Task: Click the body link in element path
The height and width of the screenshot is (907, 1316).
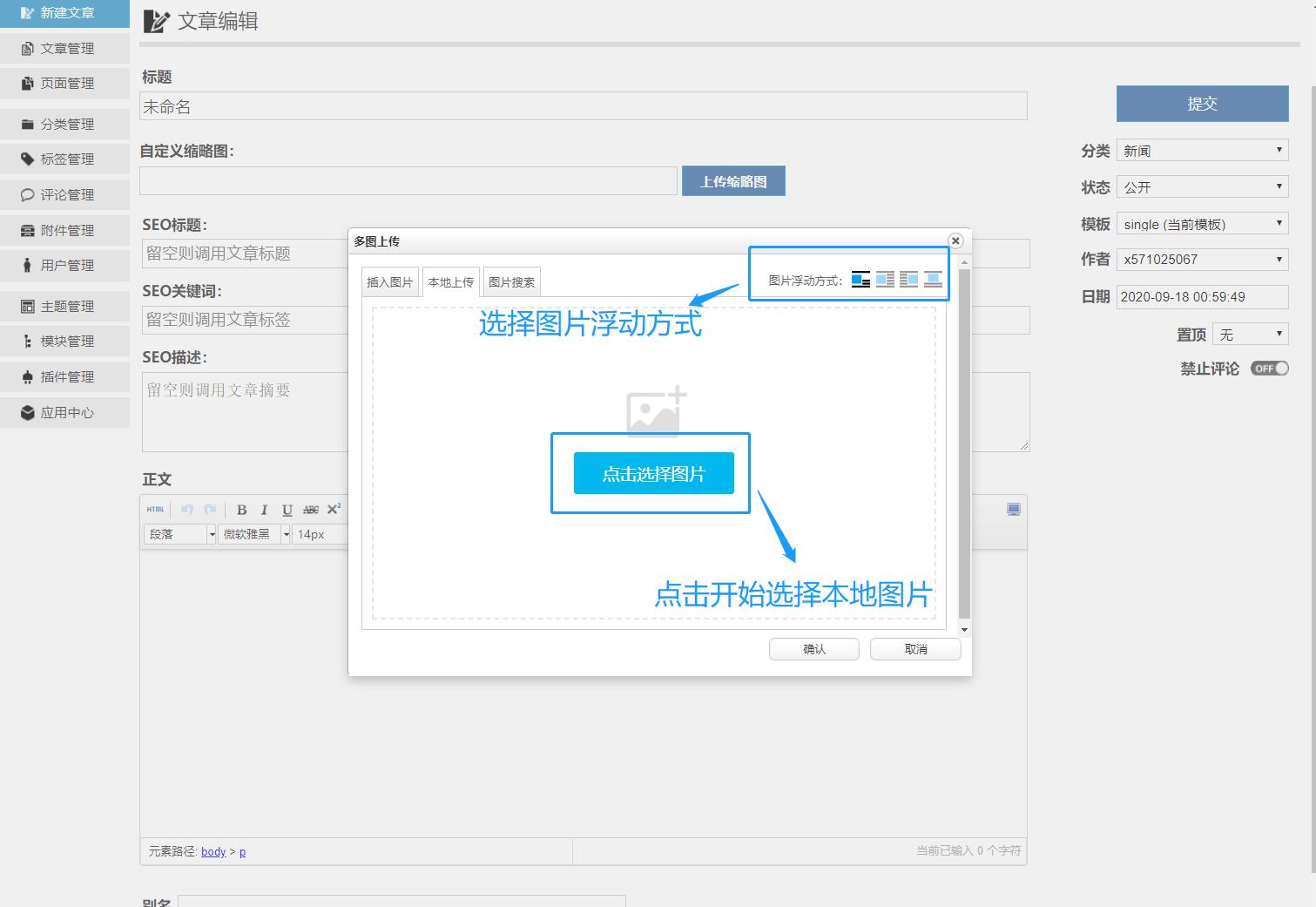Action: (213, 851)
